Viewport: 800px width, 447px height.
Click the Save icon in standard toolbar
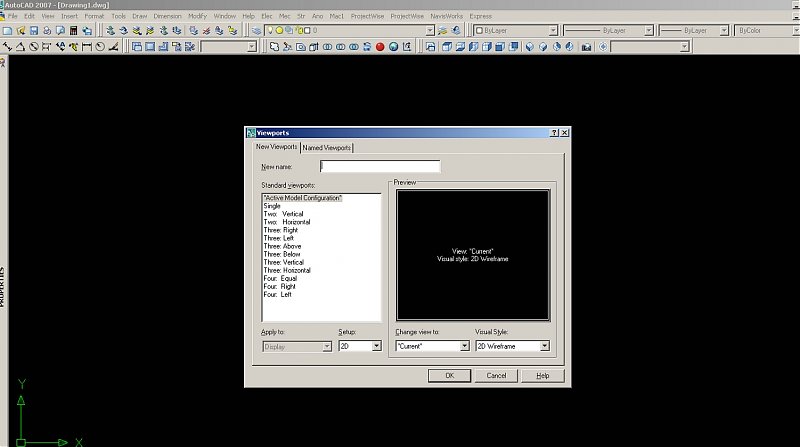(34, 31)
